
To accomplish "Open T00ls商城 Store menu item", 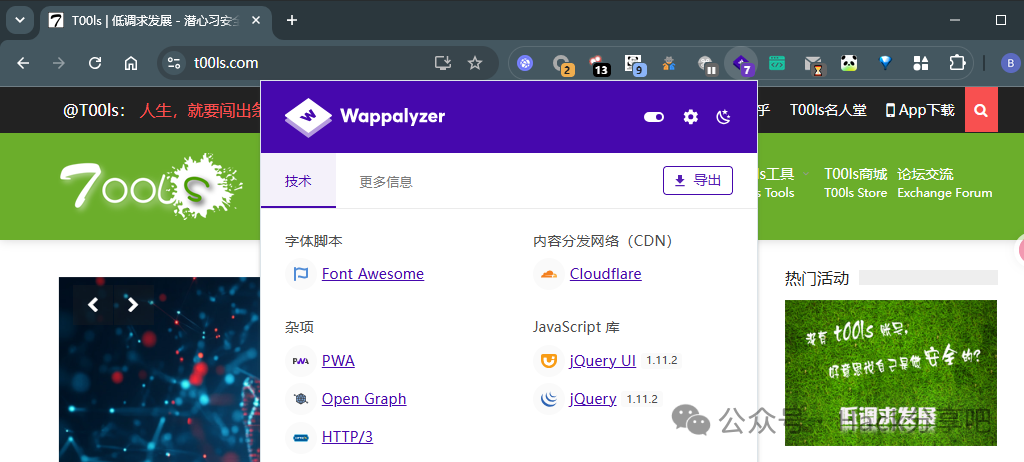I will 856,183.
